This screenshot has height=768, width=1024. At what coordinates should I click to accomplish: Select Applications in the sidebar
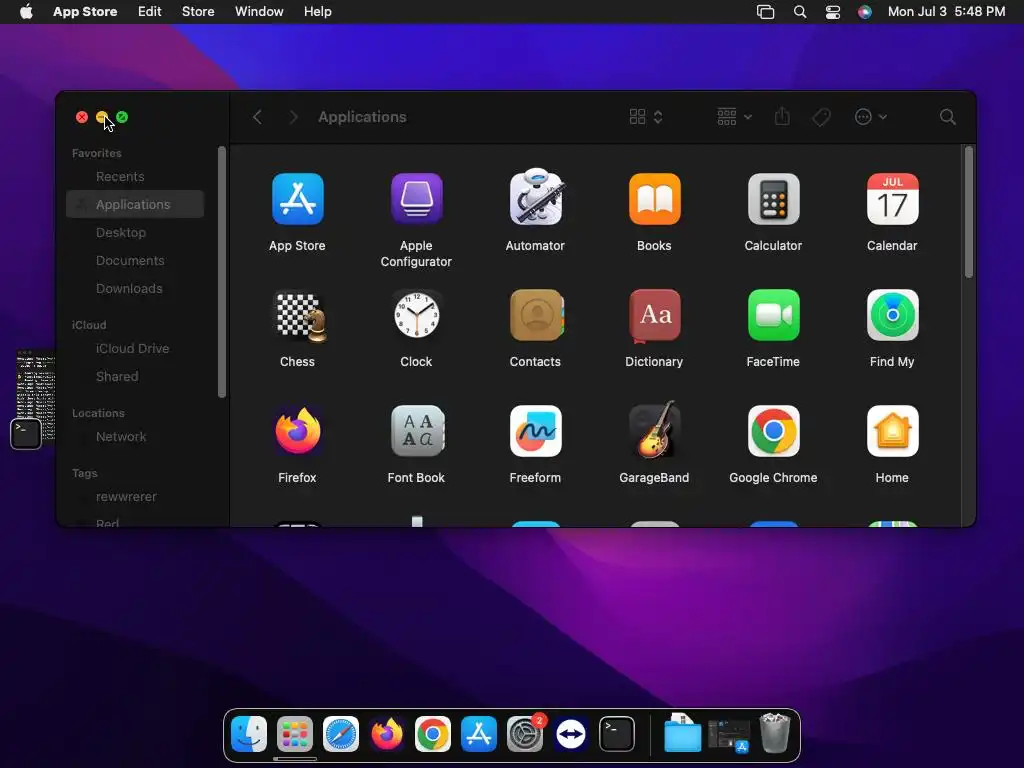[135, 204]
